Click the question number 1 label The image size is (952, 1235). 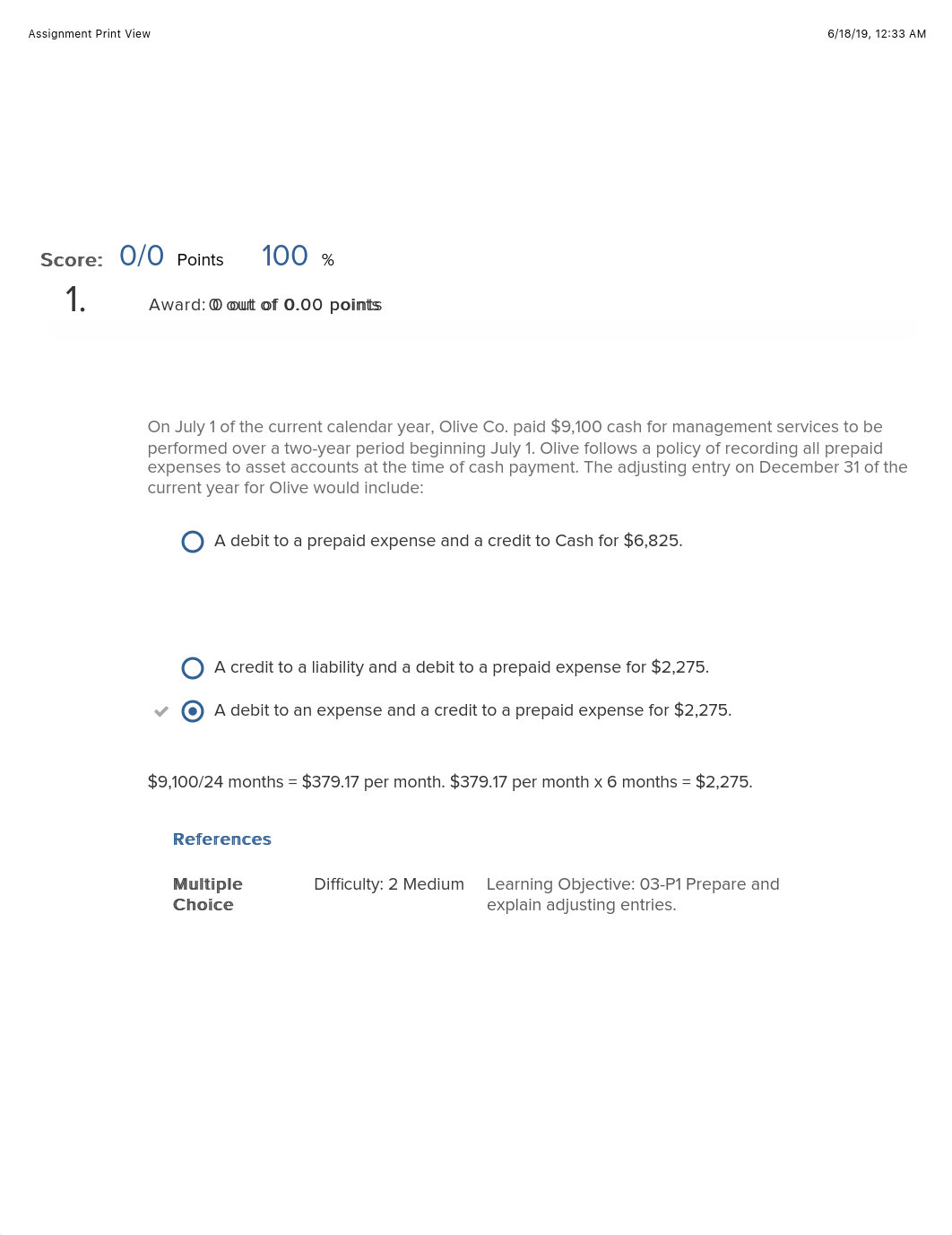tap(75, 300)
